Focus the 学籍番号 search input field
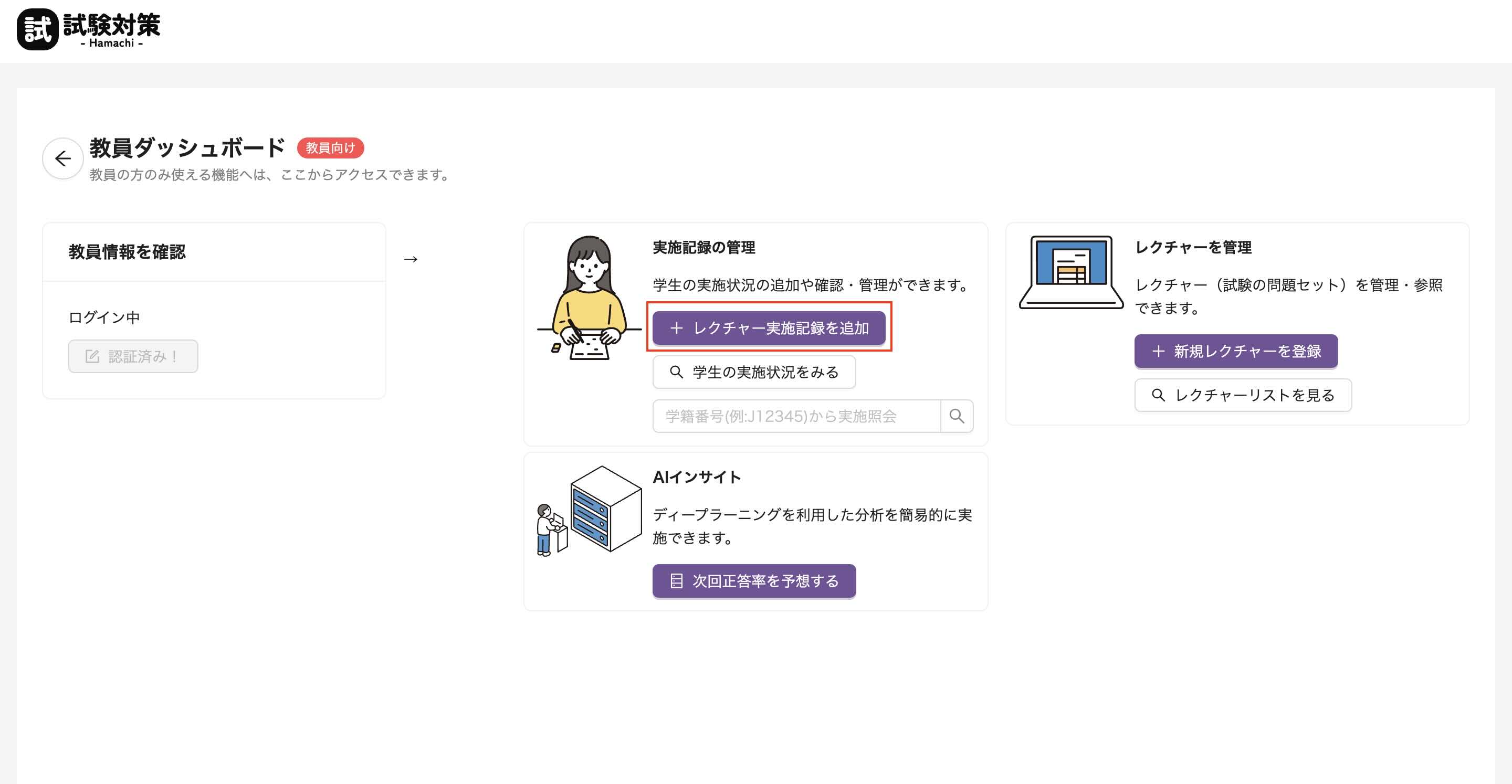The width and height of the screenshot is (1512, 784). coord(796,416)
